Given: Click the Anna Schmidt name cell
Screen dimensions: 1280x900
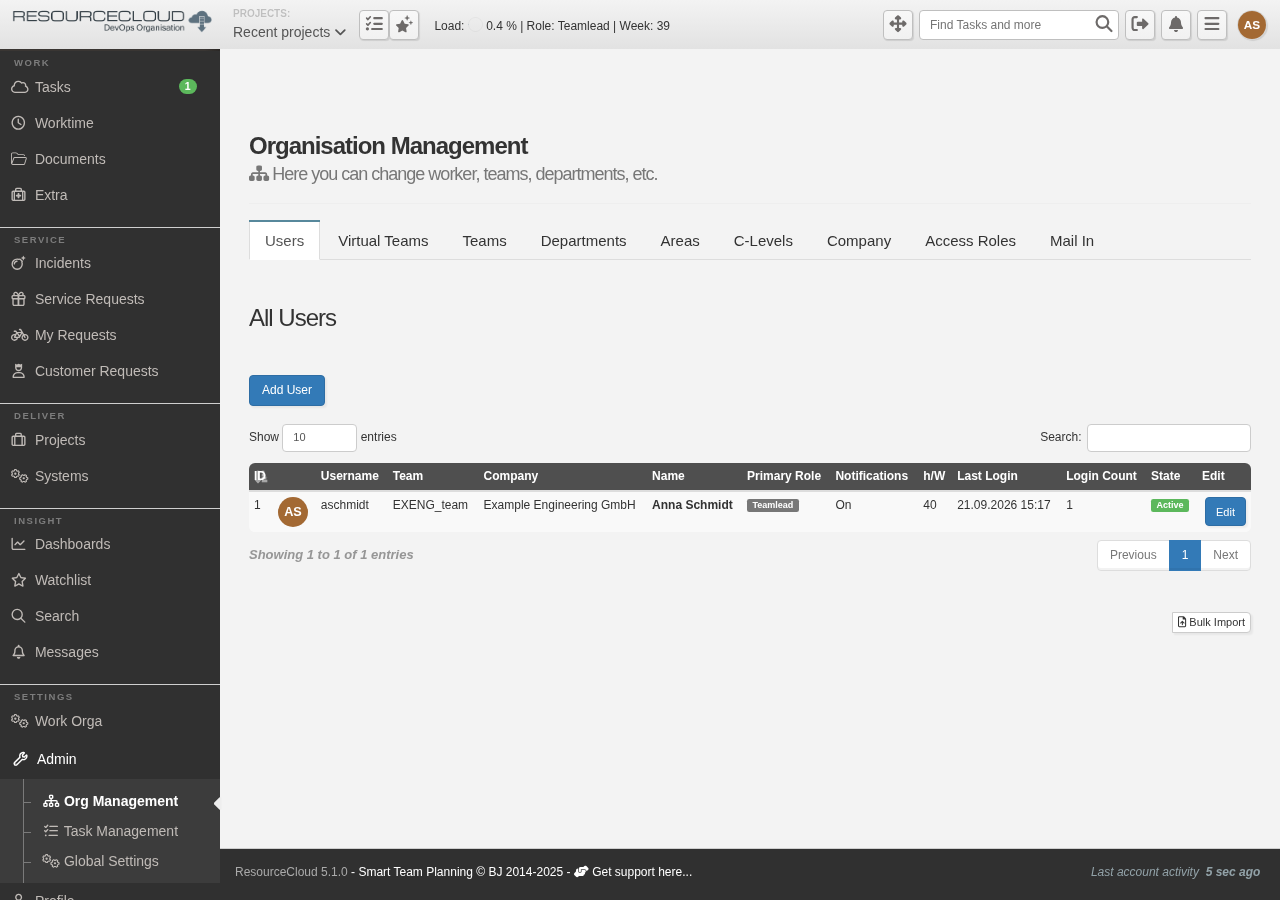Looking at the screenshot, I should click(692, 505).
